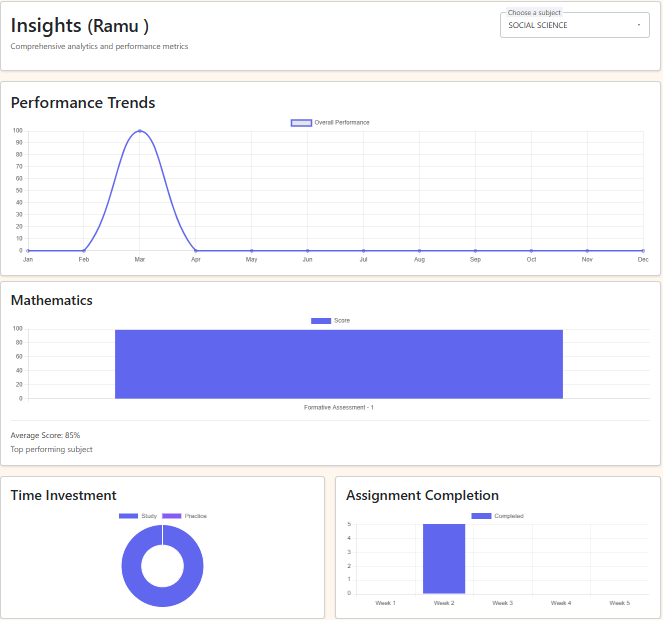Click the Study legend color box
Screen dimensions: 663x620
click(128, 516)
